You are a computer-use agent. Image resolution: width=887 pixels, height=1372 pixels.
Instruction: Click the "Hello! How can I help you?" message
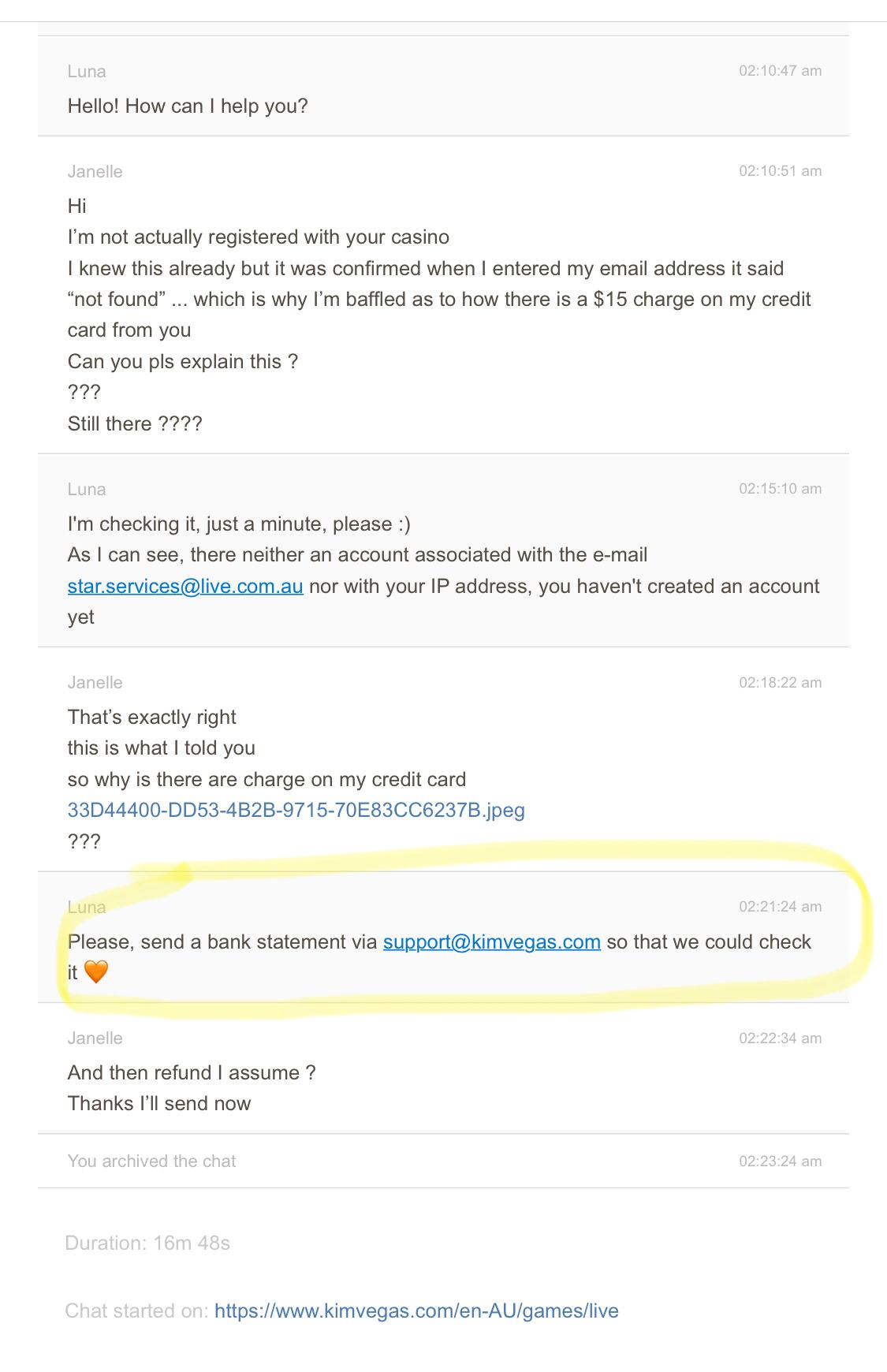188,106
